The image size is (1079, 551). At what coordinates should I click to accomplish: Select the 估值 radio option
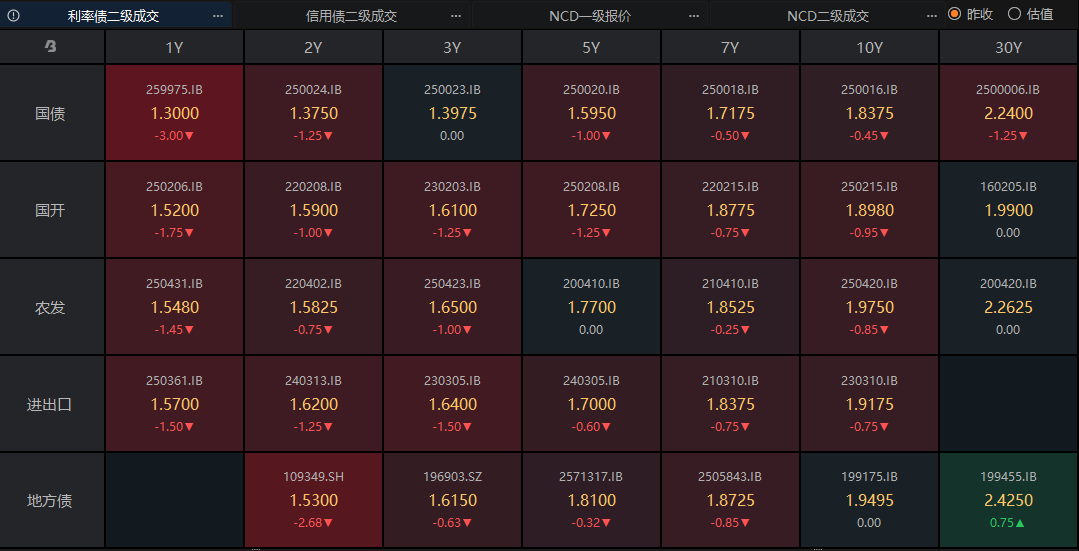(x=1014, y=14)
